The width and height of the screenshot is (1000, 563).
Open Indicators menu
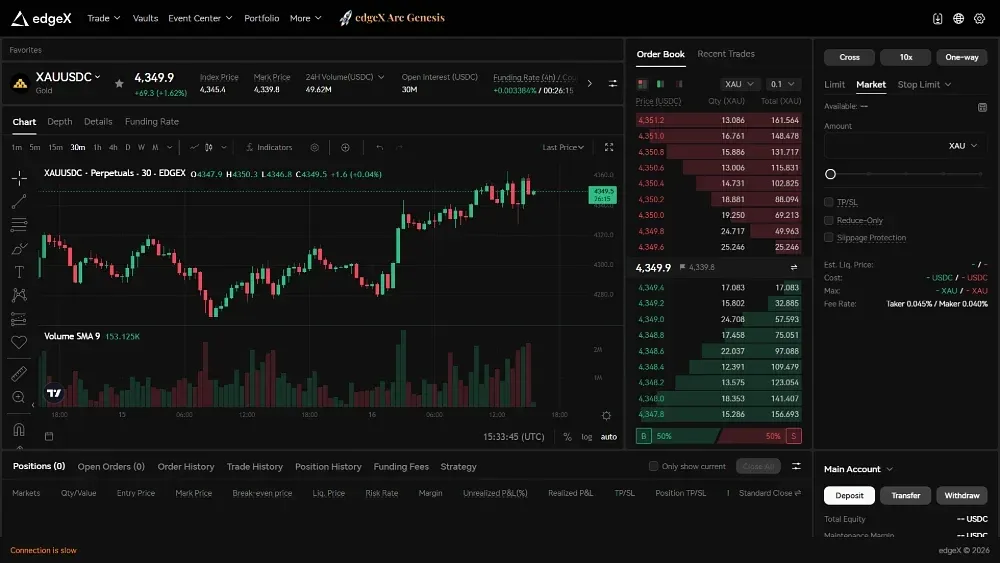[x=269, y=147]
